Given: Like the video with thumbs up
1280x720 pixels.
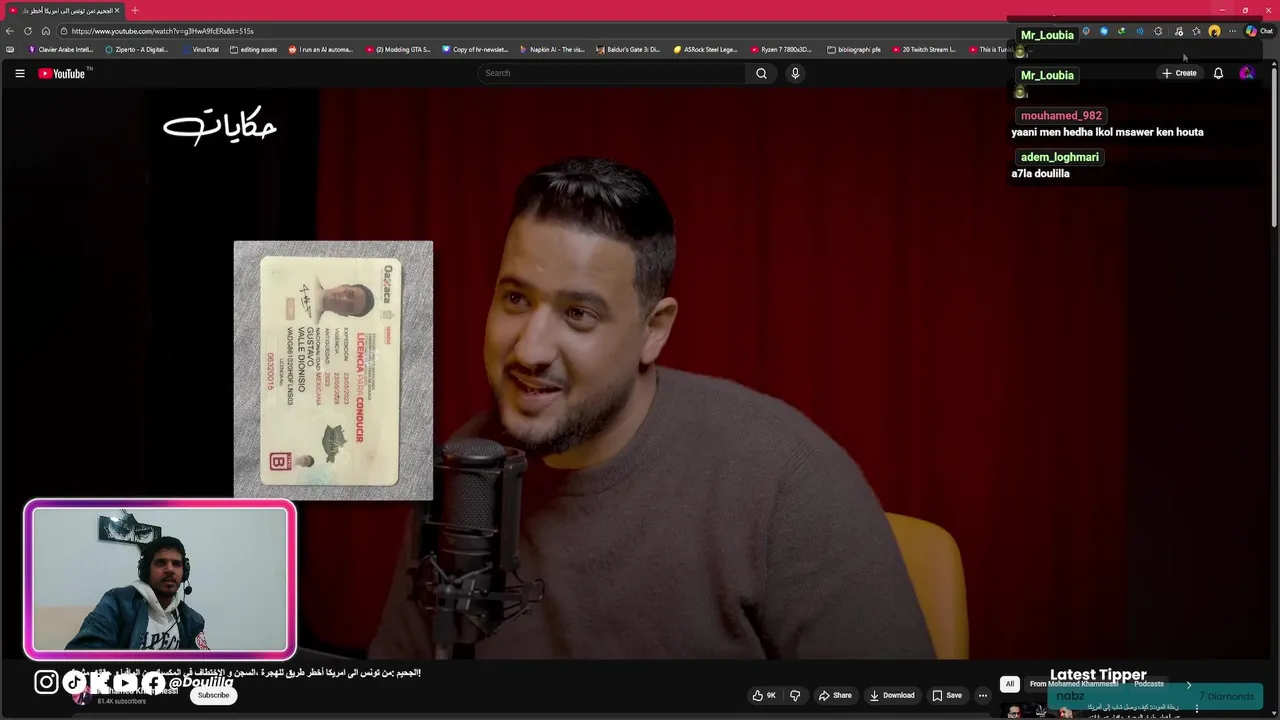Looking at the screenshot, I should tap(765, 695).
